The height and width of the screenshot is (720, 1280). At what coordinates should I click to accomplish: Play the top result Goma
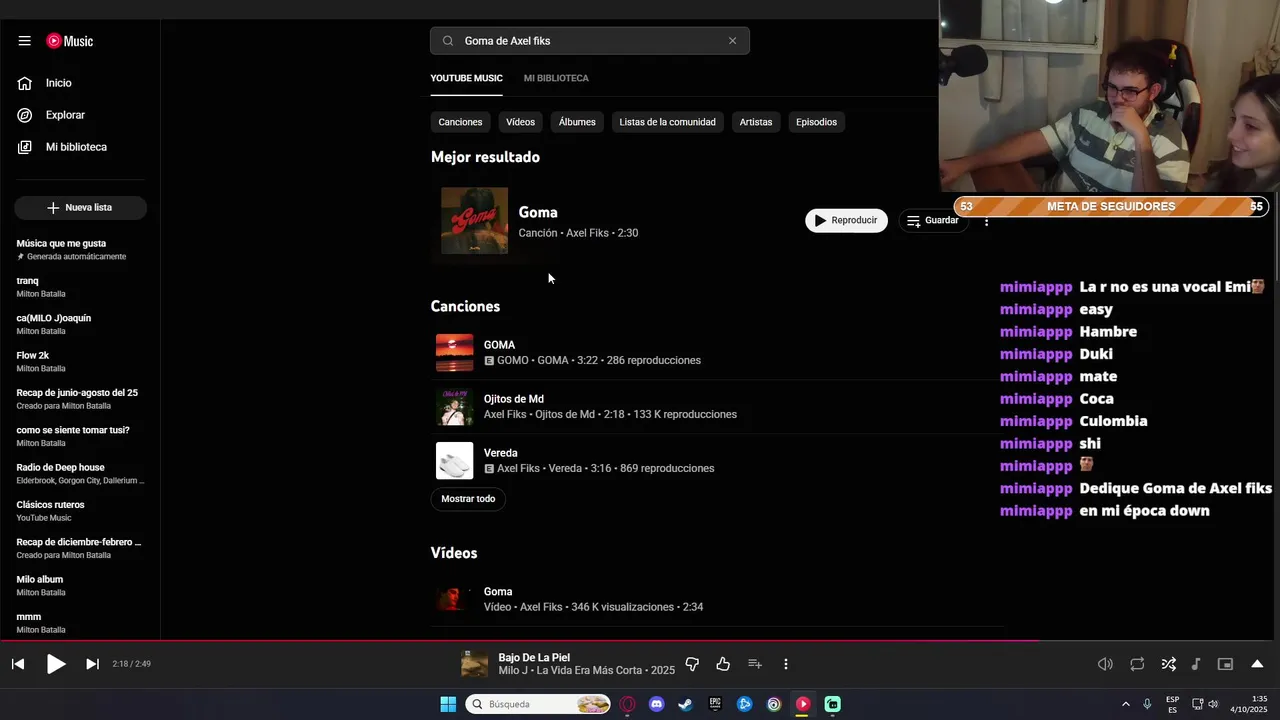coord(846,220)
